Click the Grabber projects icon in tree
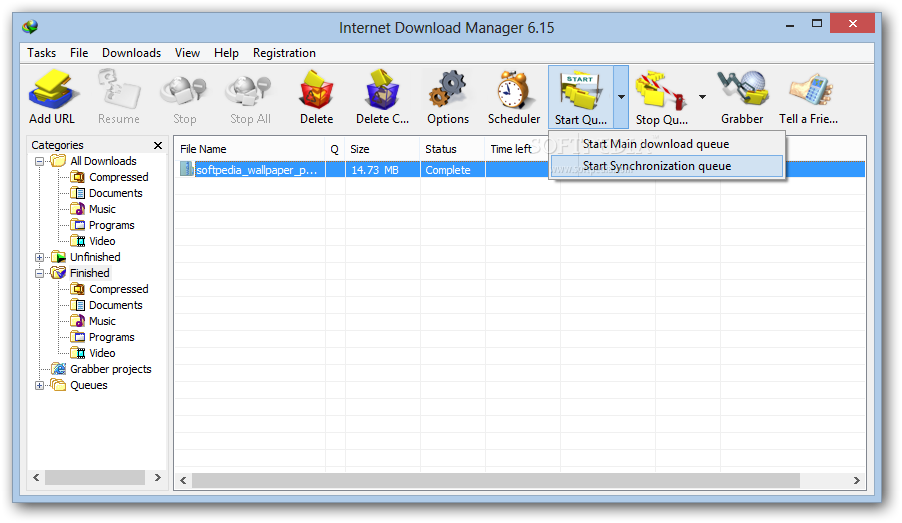Image resolution: width=902 pixels, height=523 pixels. coord(58,369)
